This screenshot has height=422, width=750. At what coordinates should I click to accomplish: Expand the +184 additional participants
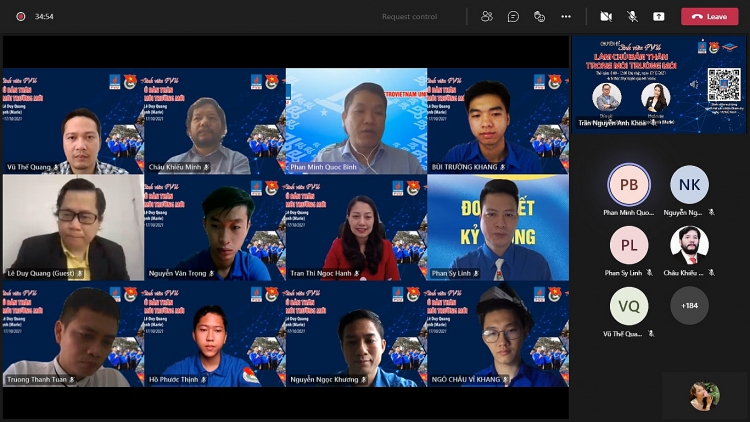coord(689,305)
